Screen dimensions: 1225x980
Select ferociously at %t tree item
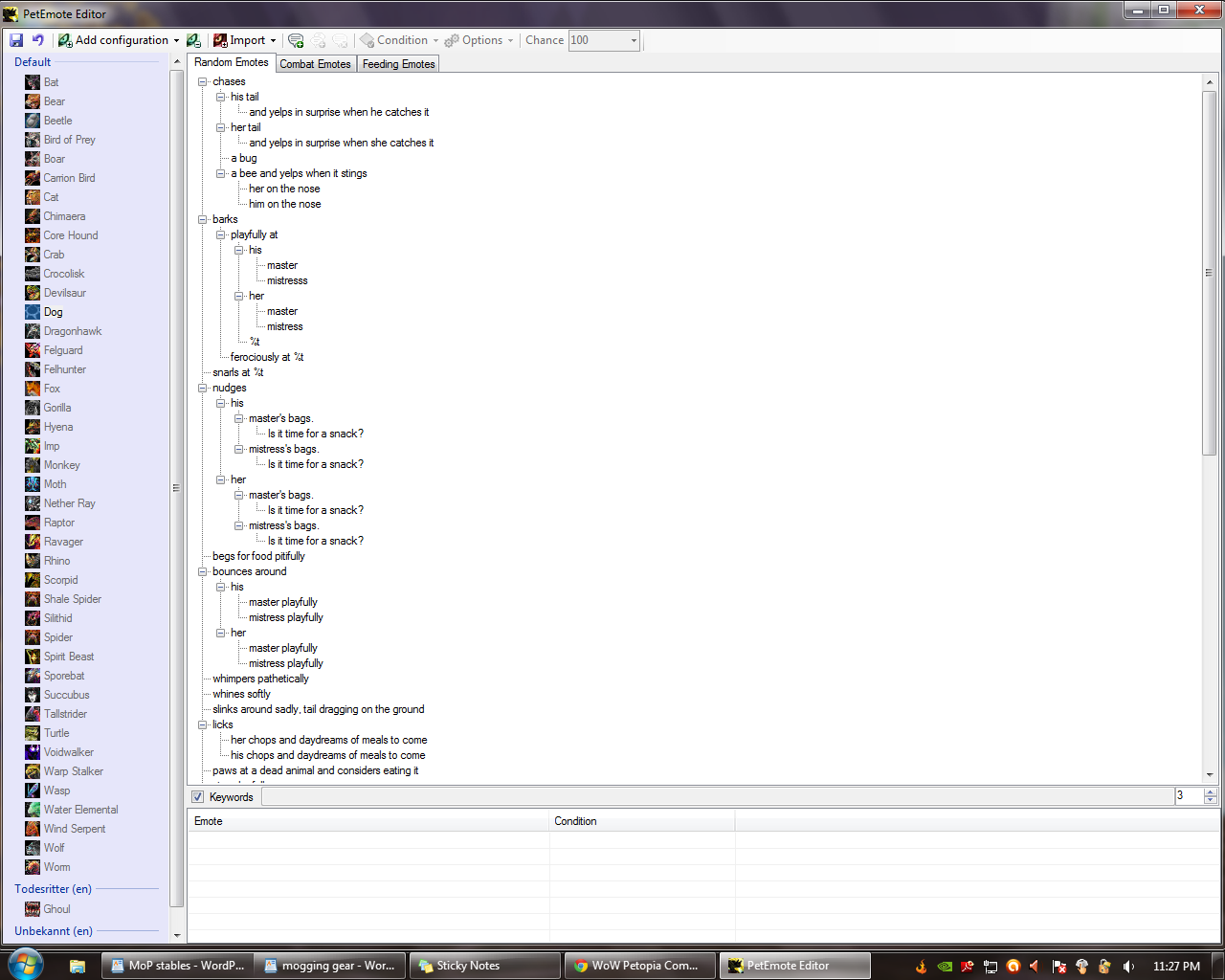pyautogui.click(x=267, y=357)
